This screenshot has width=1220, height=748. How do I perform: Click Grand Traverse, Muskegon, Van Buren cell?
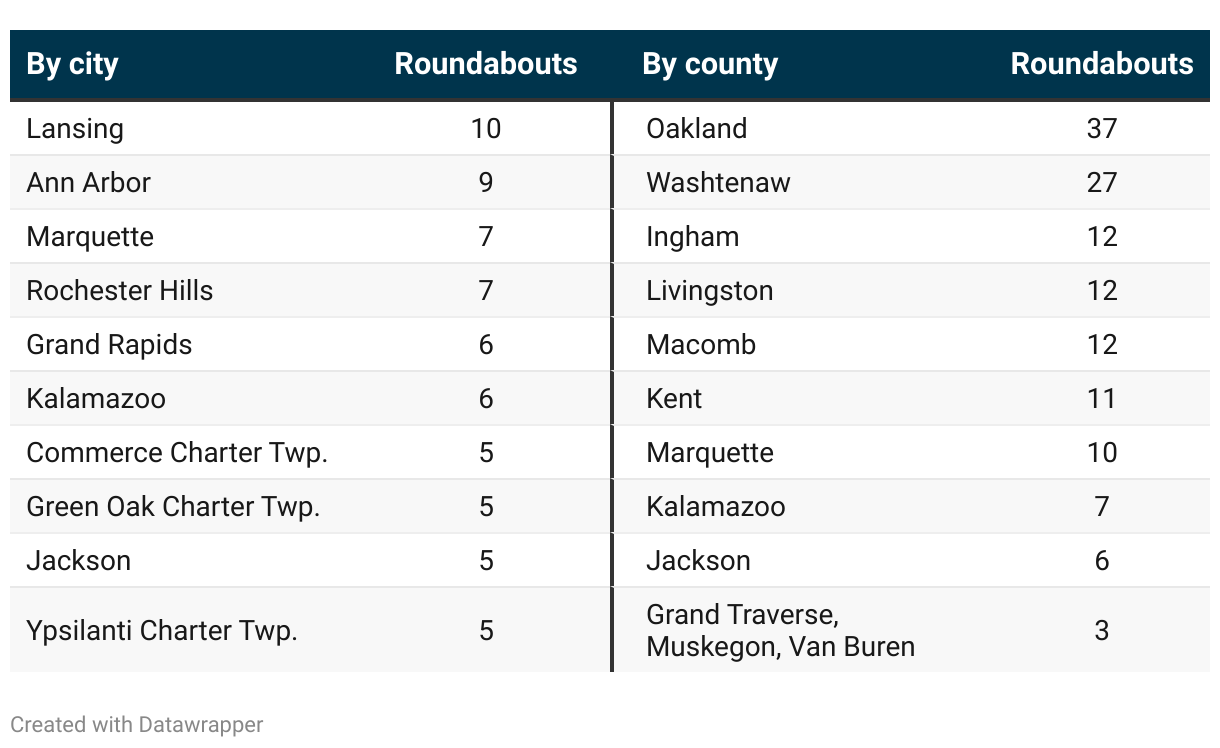780,631
